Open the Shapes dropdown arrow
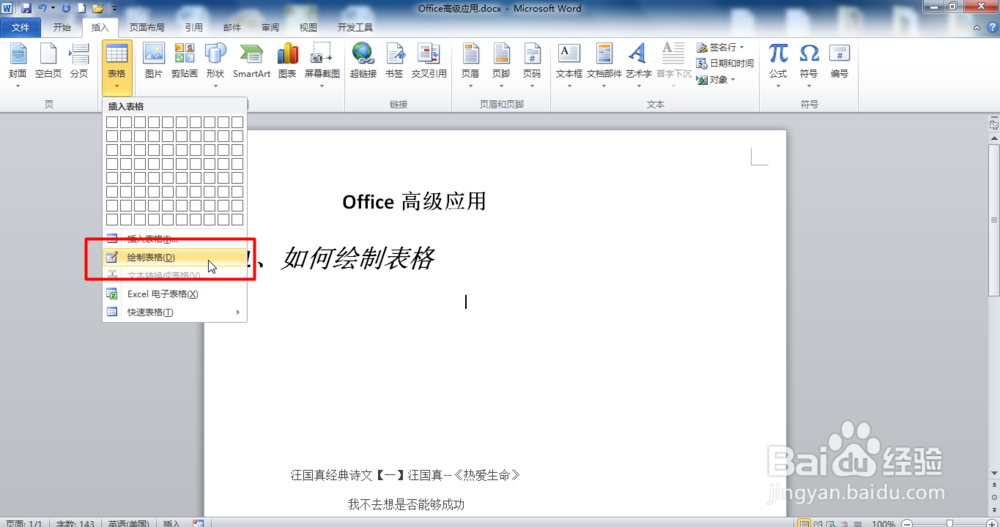The width and height of the screenshot is (1000, 527). coord(216,85)
